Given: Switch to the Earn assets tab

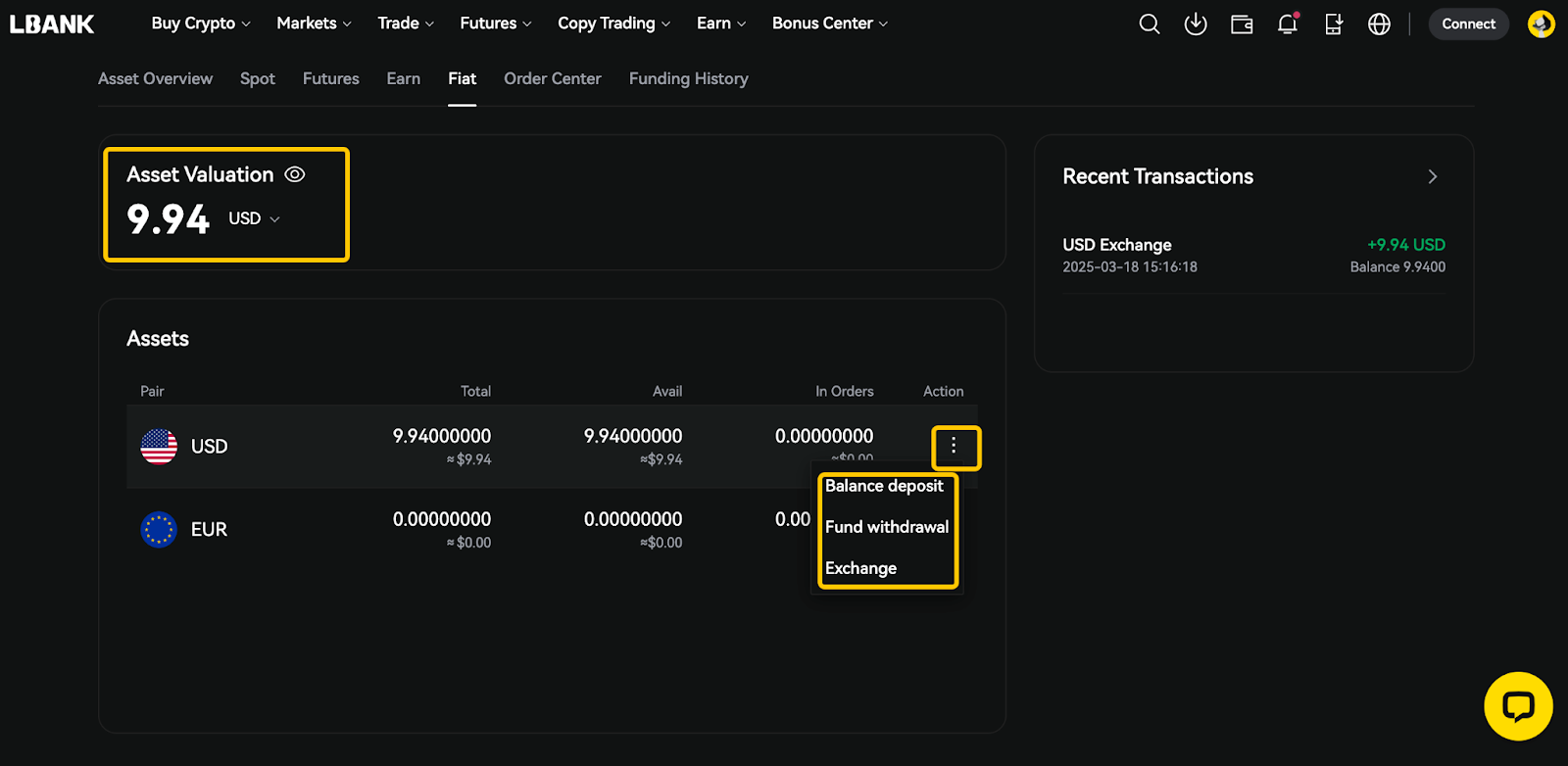Looking at the screenshot, I should (x=404, y=78).
